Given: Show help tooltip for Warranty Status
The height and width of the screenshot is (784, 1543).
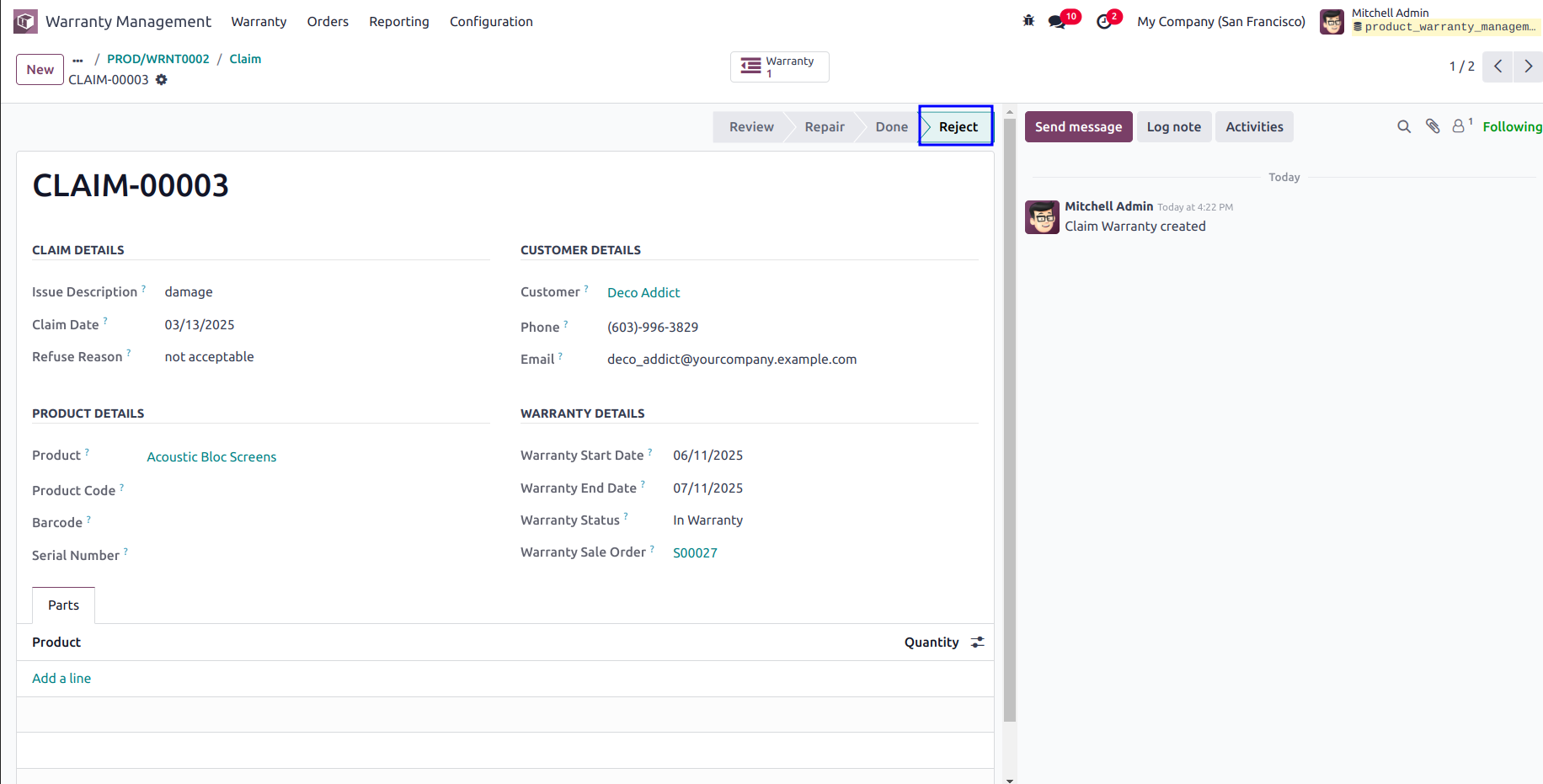Looking at the screenshot, I should (x=626, y=516).
